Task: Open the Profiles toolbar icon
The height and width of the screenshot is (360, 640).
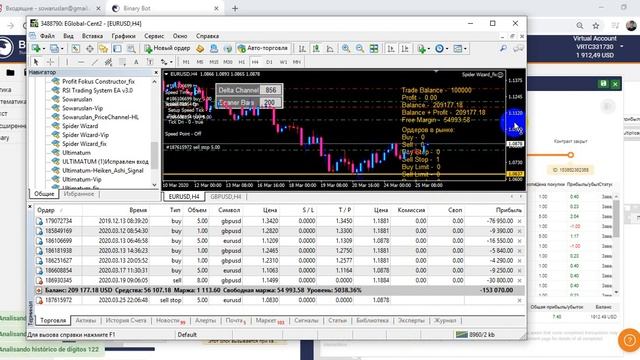Action: [x=54, y=49]
